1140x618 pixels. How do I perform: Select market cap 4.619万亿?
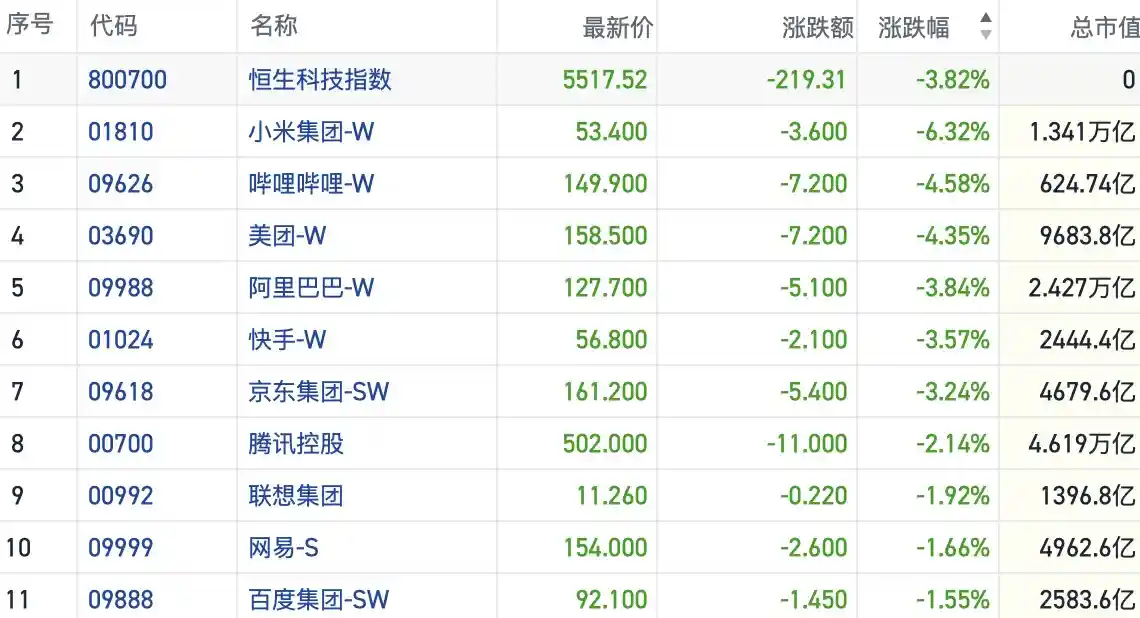click(x=1083, y=444)
